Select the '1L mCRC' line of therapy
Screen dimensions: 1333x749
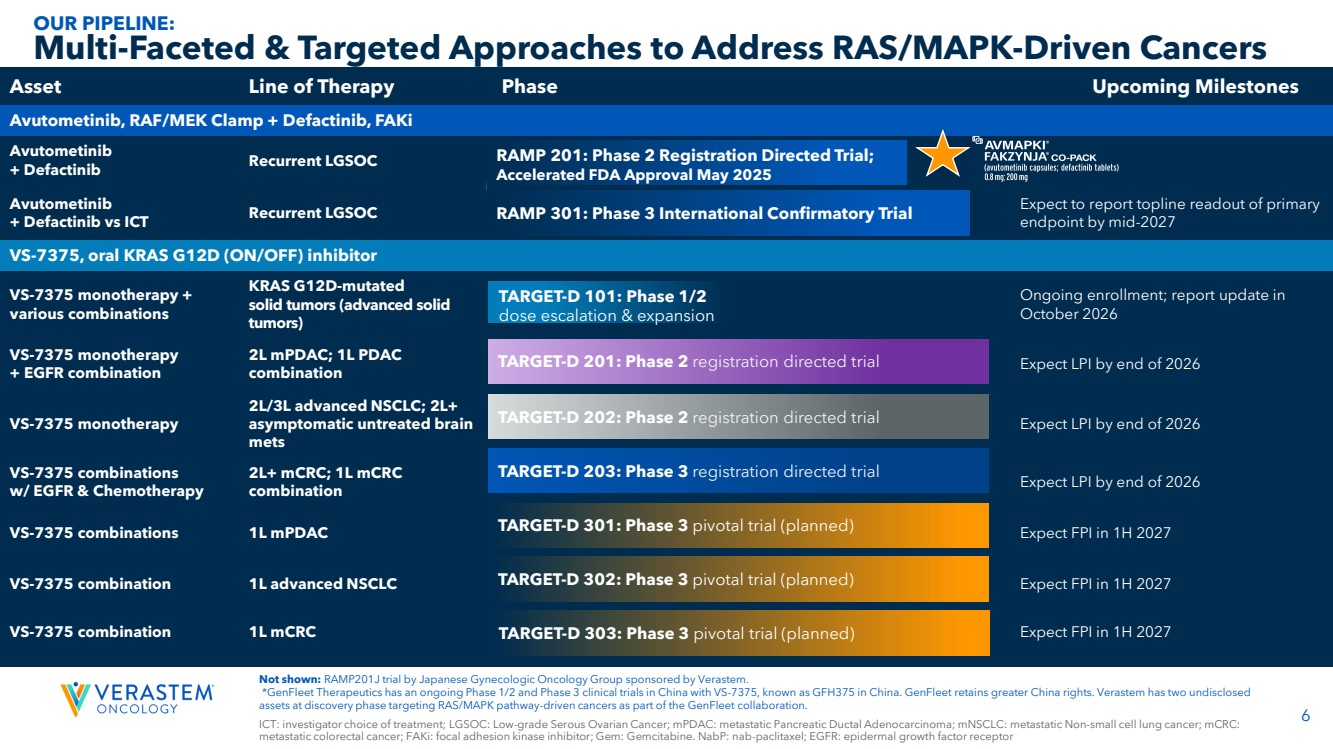click(282, 632)
